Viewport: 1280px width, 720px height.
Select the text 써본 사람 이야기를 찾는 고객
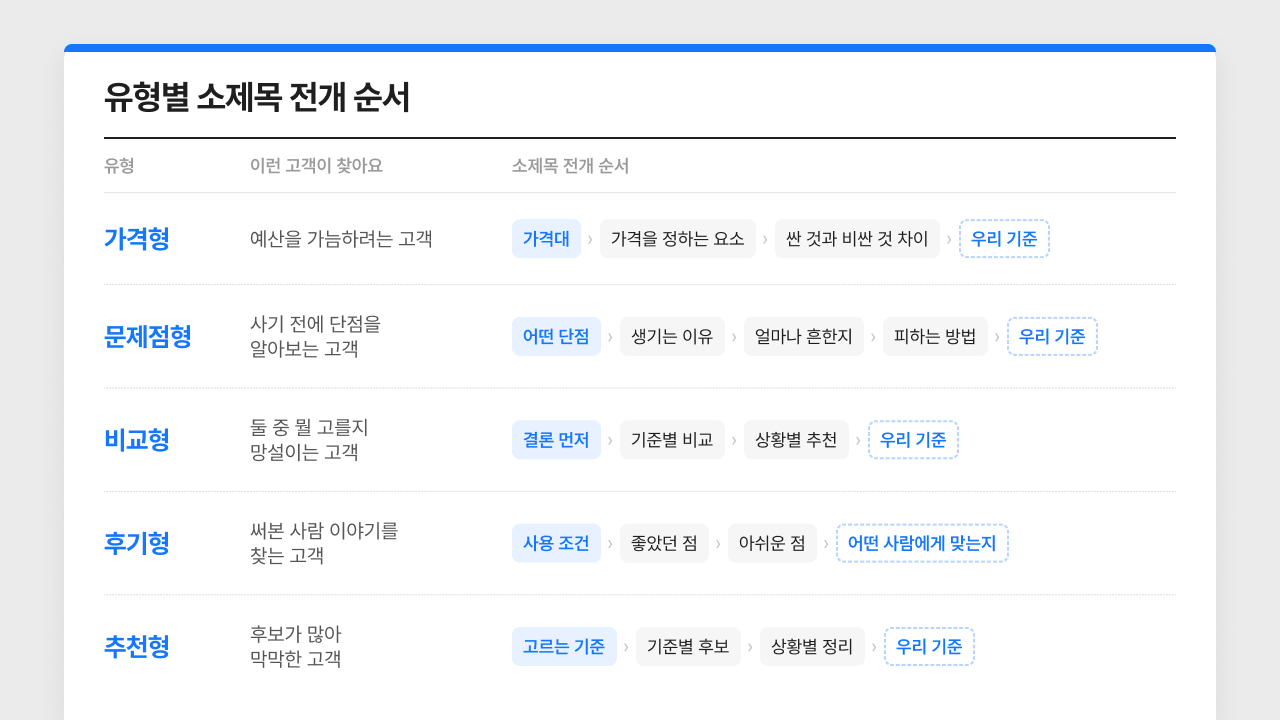pos(324,544)
